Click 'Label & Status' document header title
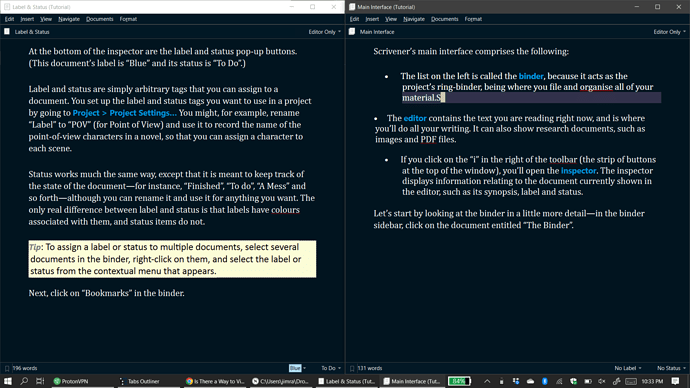 32,32
